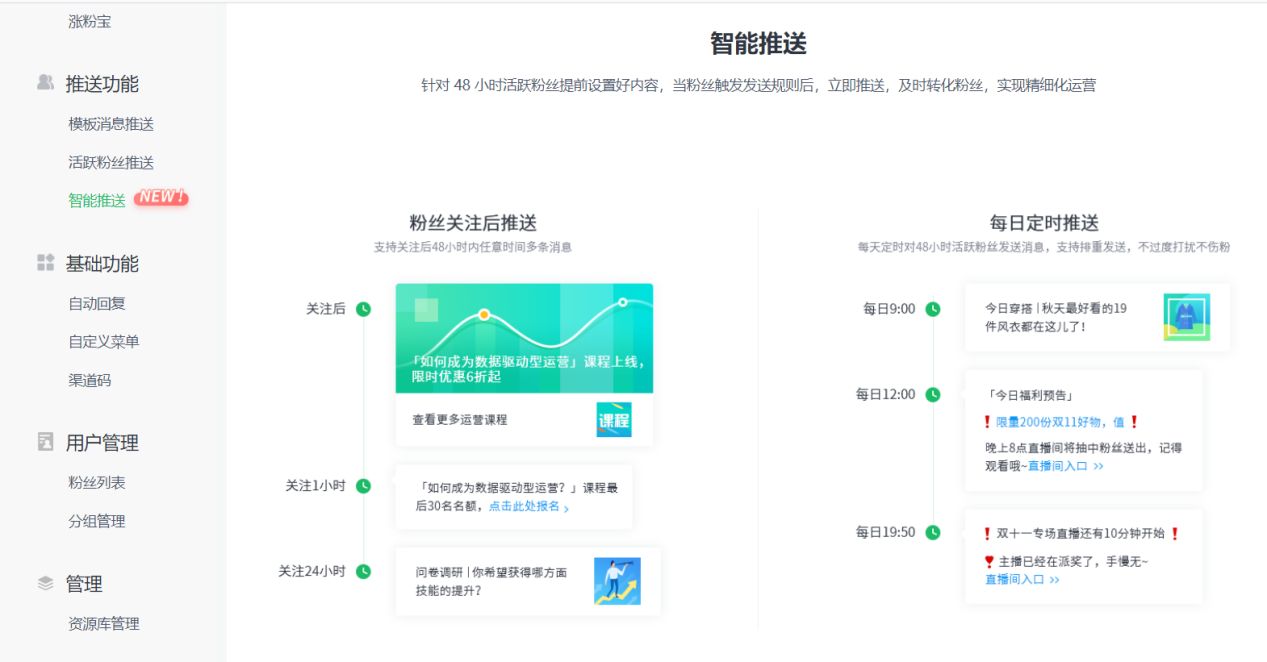Click the clock icon next to 每日9:00

(x=933, y=309)
